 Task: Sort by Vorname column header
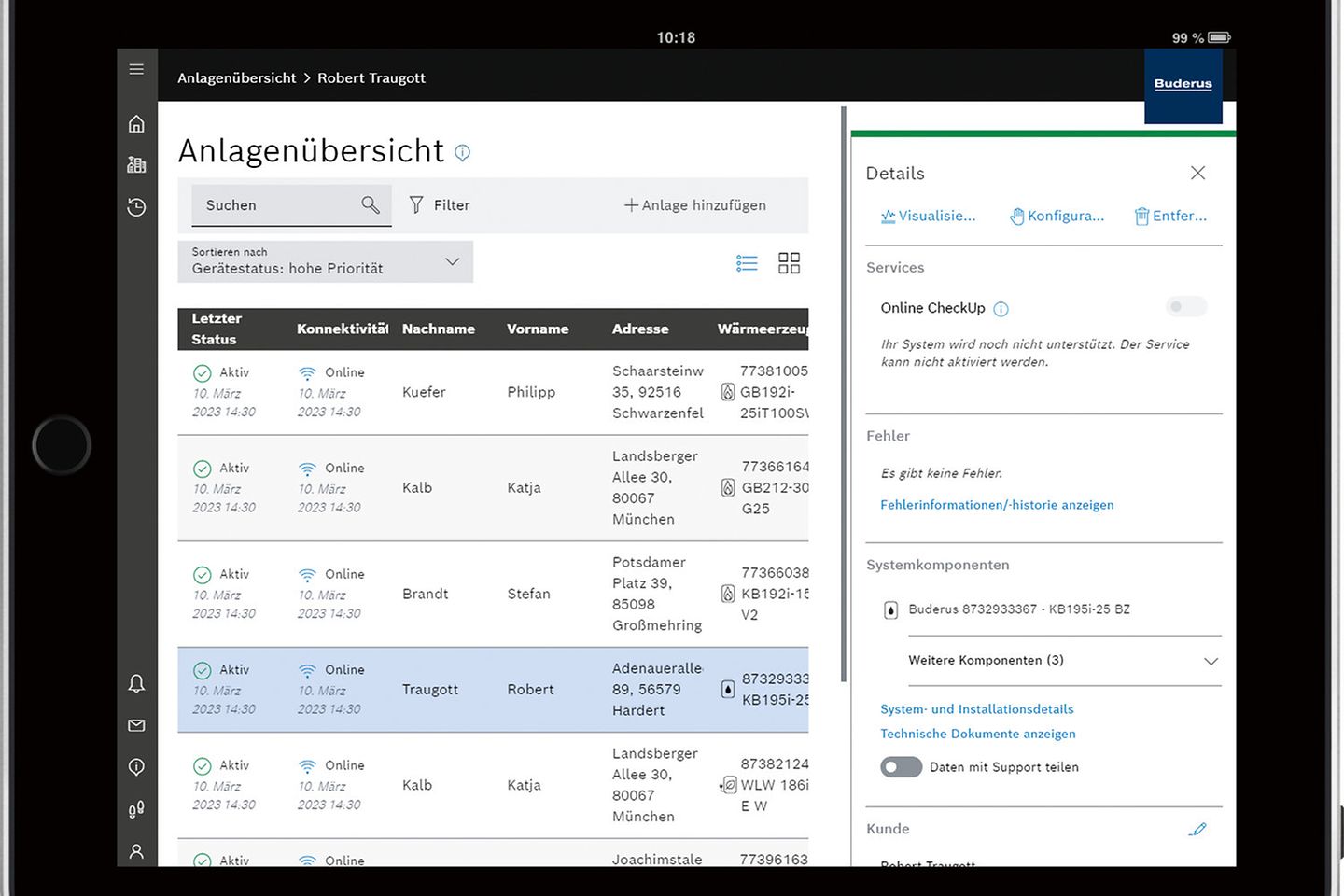[538, 329]
